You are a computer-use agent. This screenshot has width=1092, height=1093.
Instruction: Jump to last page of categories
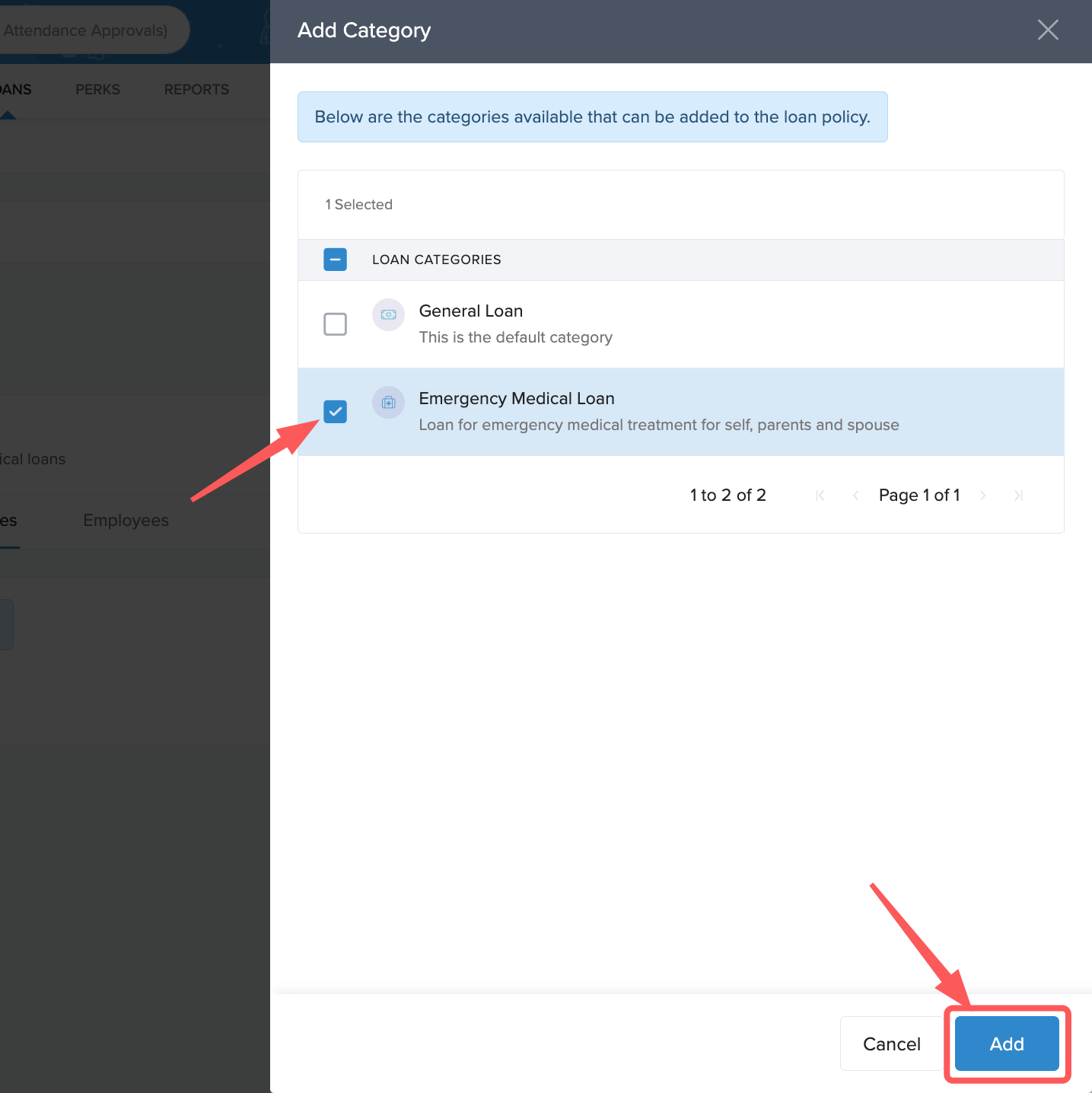coord(1018,496)
